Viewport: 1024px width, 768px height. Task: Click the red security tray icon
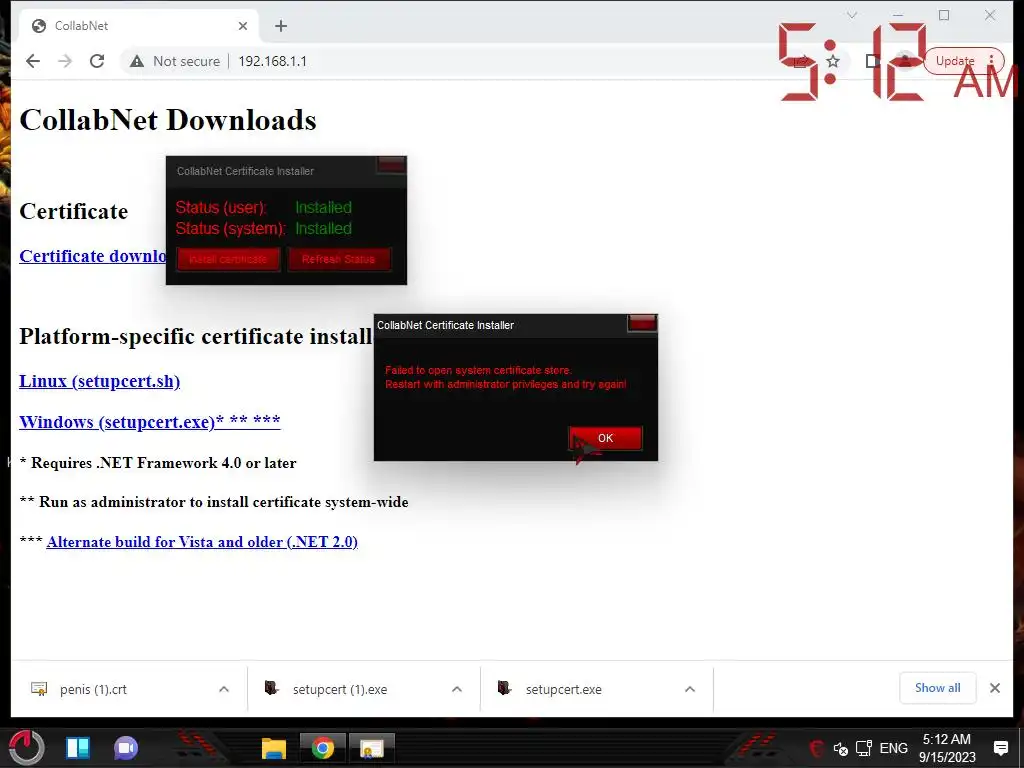[x=817, y=748]
